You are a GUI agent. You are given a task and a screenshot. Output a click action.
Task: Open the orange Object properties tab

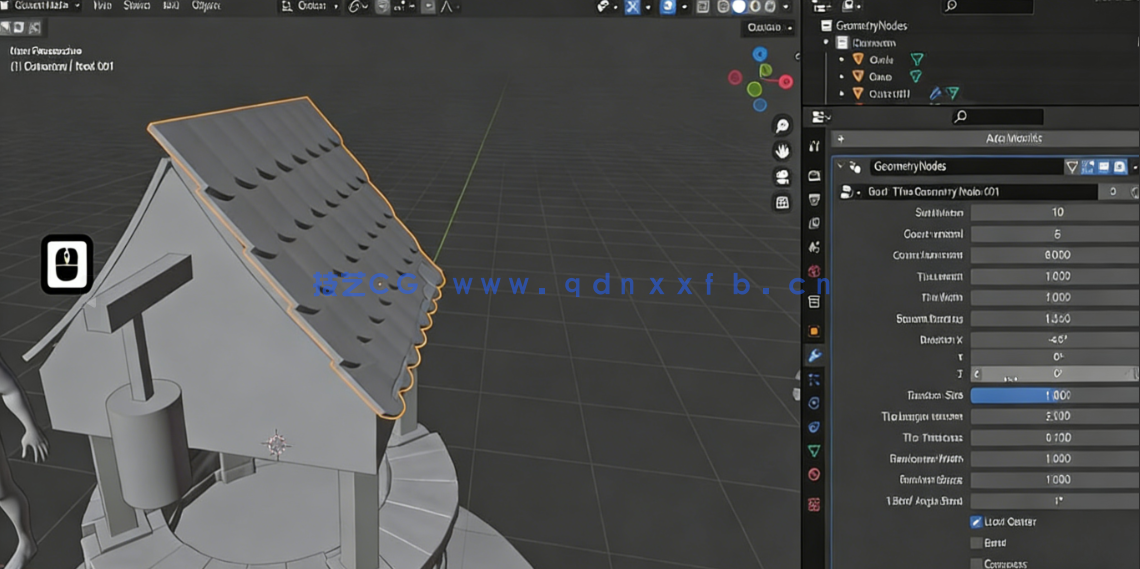[x=814, y=331]
